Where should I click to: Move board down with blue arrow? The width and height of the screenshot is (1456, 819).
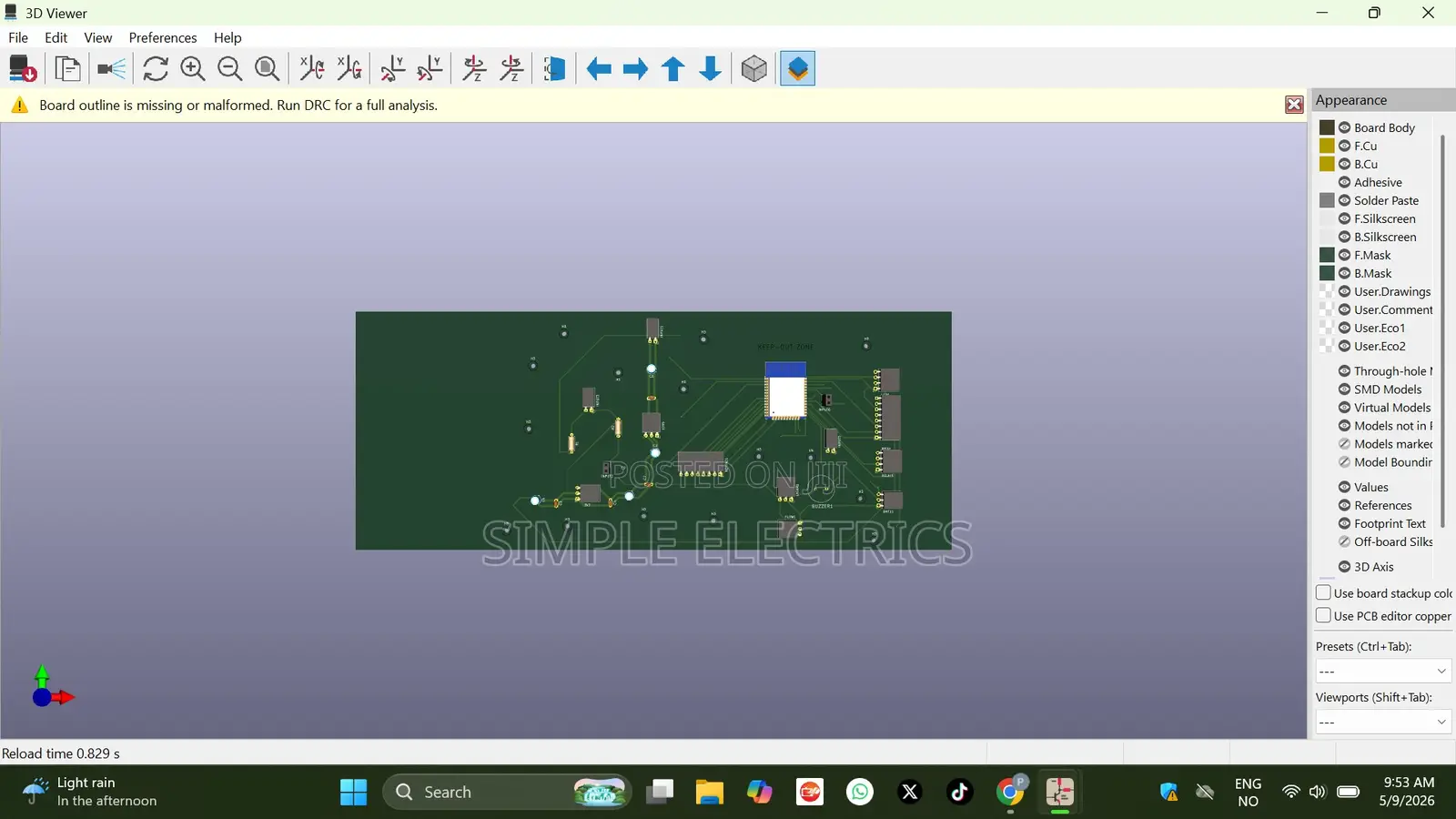(711, 69)
